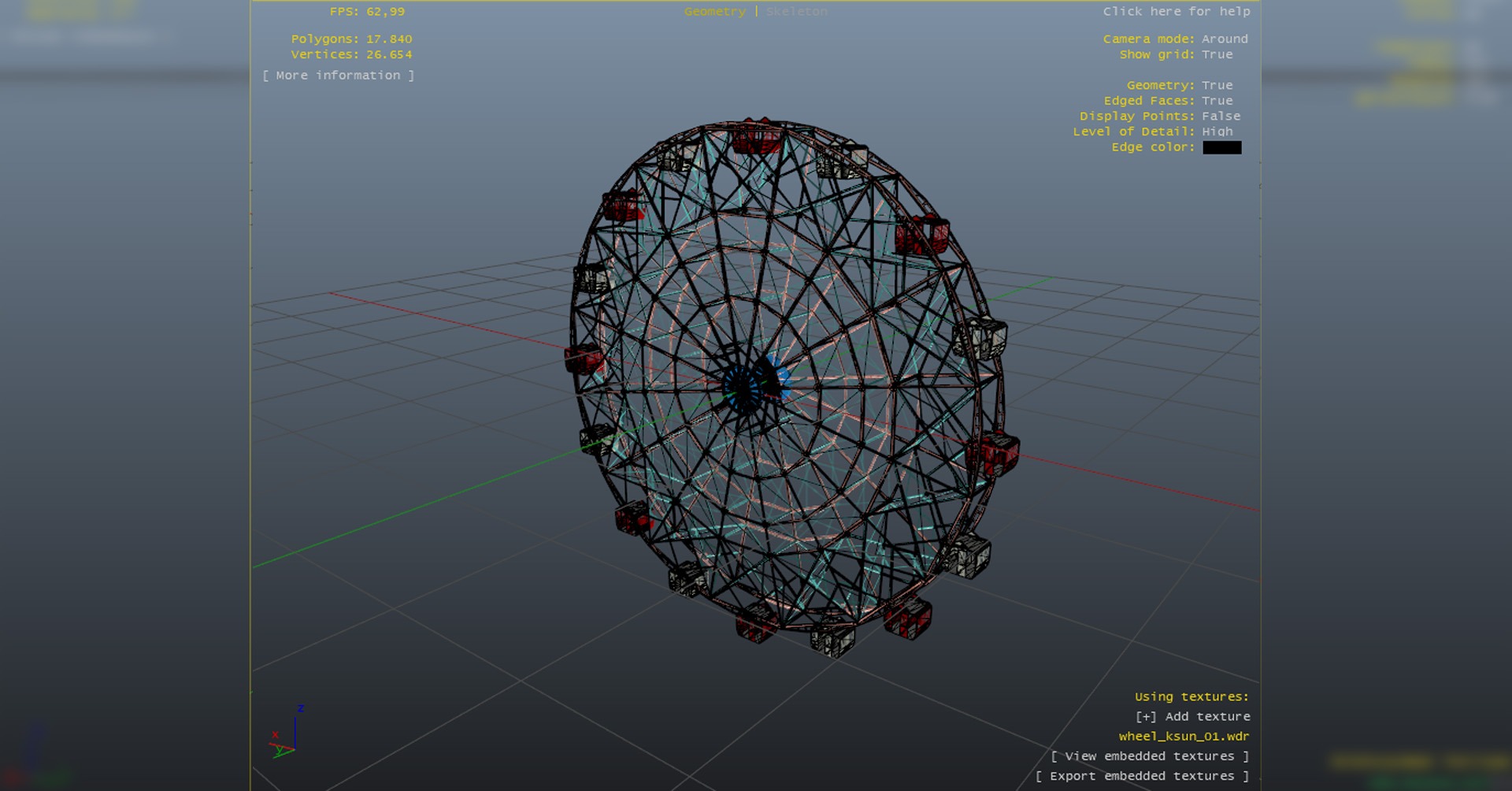Disable the Edged Faces option
This screenshot has width=1512, height=791.
[x=1217, y=101]
